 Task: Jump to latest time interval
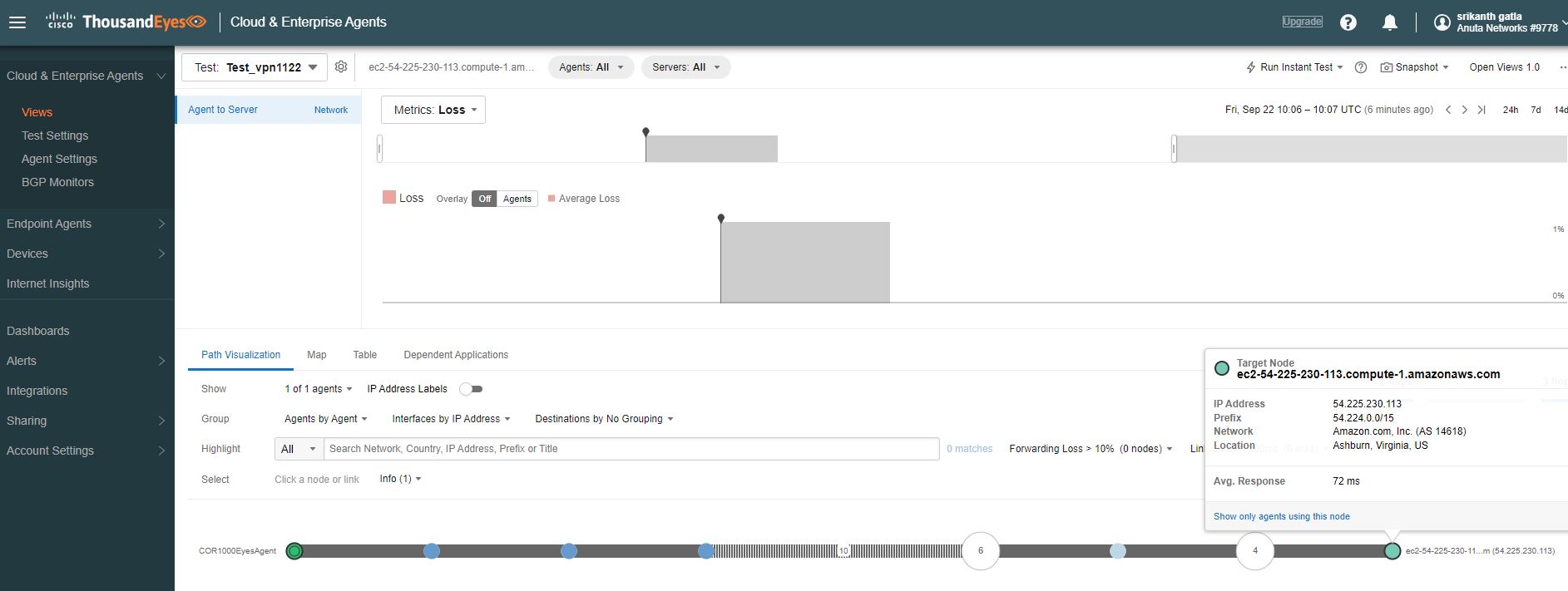1481,110
